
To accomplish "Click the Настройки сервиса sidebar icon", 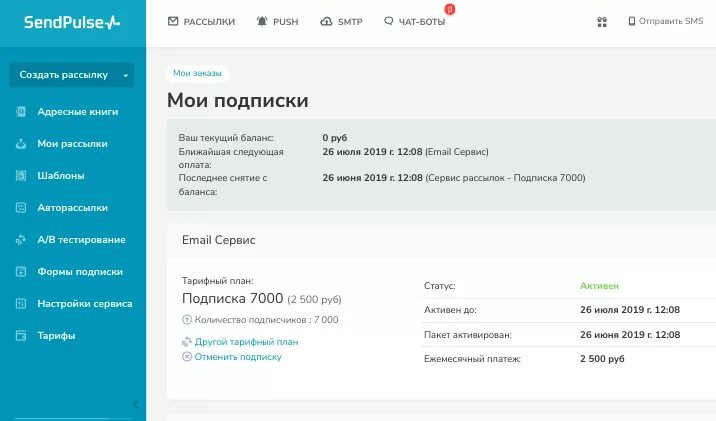I will click(21, 303).
